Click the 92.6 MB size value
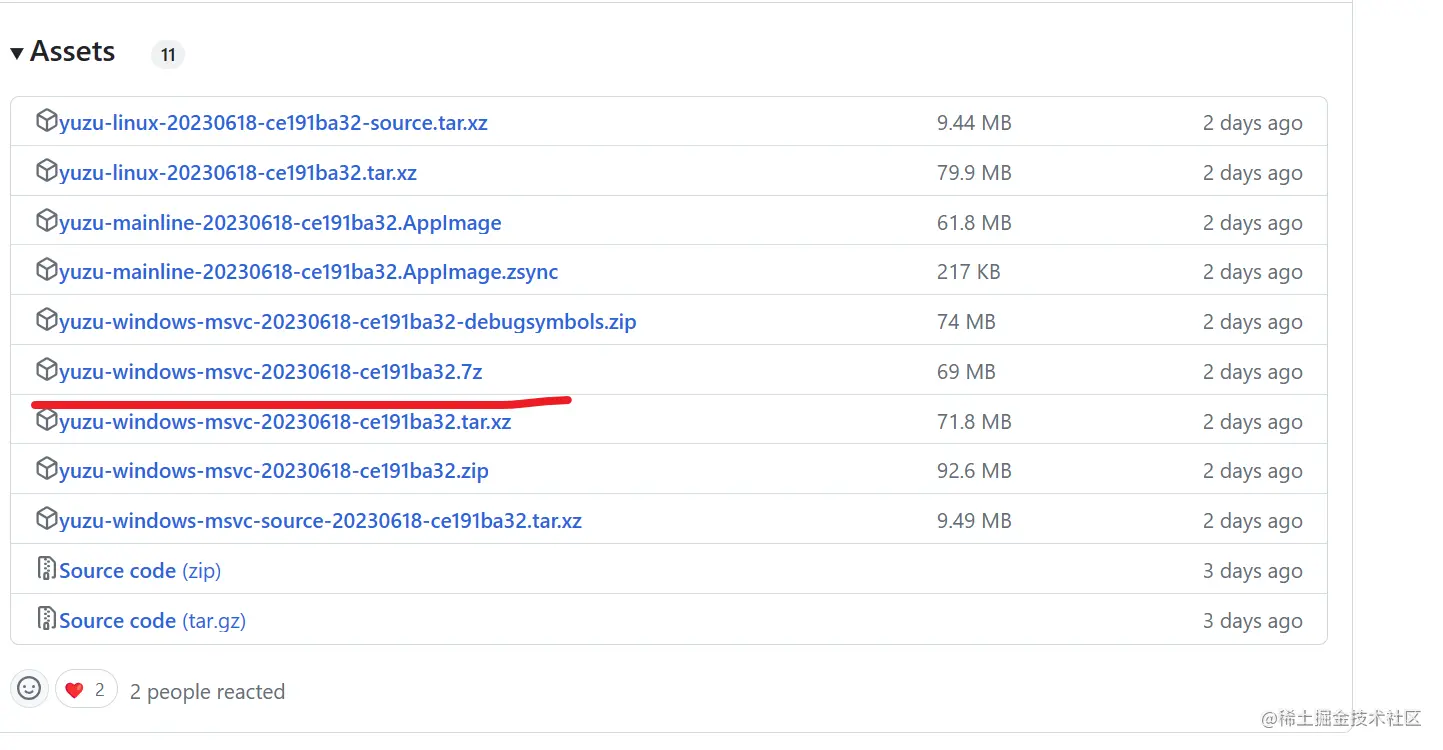1443x750 pixels. coord(974,471)
